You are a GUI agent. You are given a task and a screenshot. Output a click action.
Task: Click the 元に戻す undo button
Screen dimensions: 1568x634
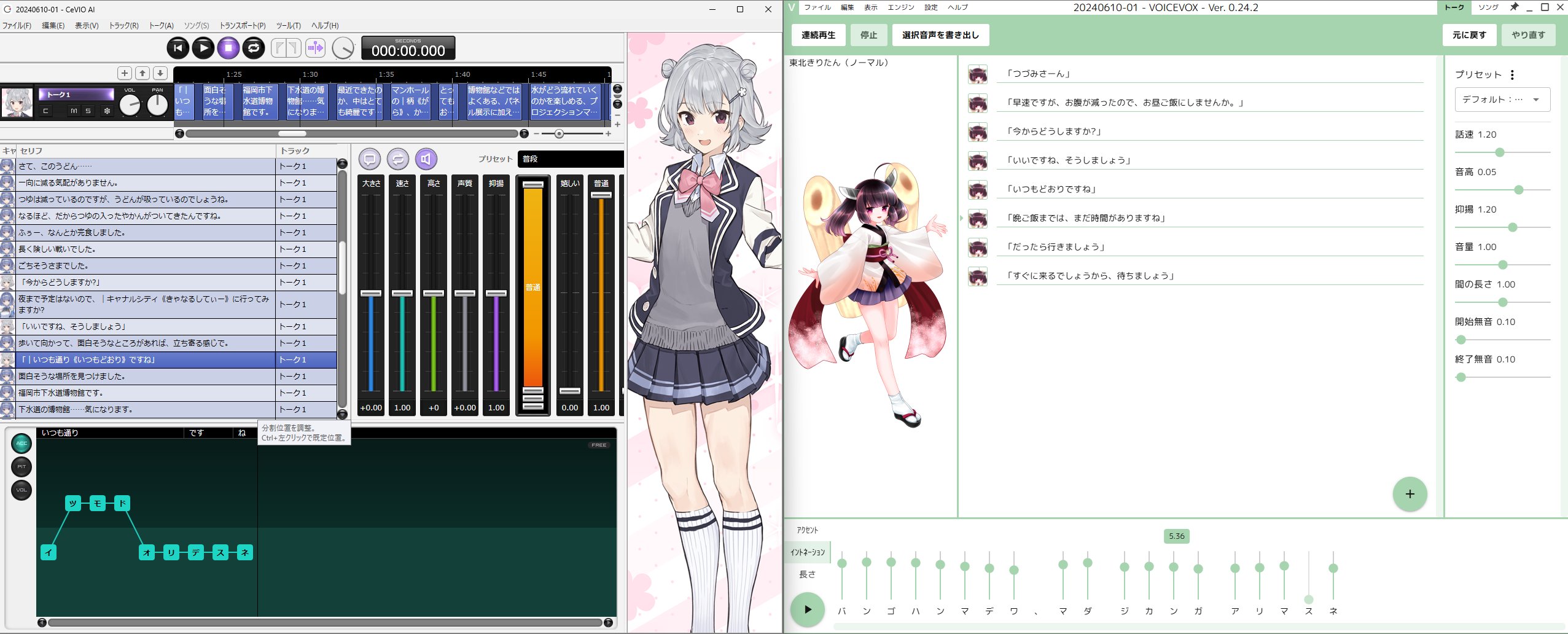coord(1469,35)
